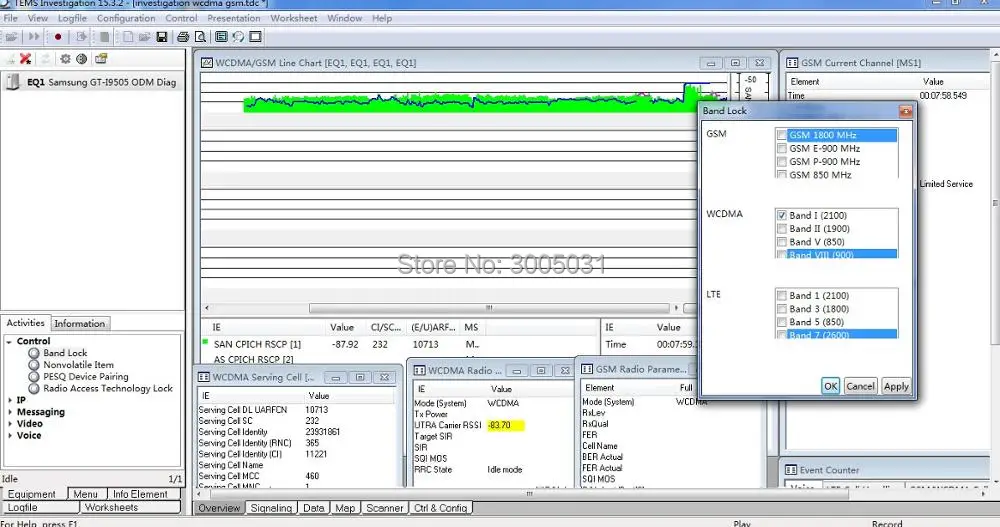
Task: Expand the Messaging activities node
Action: coord(10,412)
